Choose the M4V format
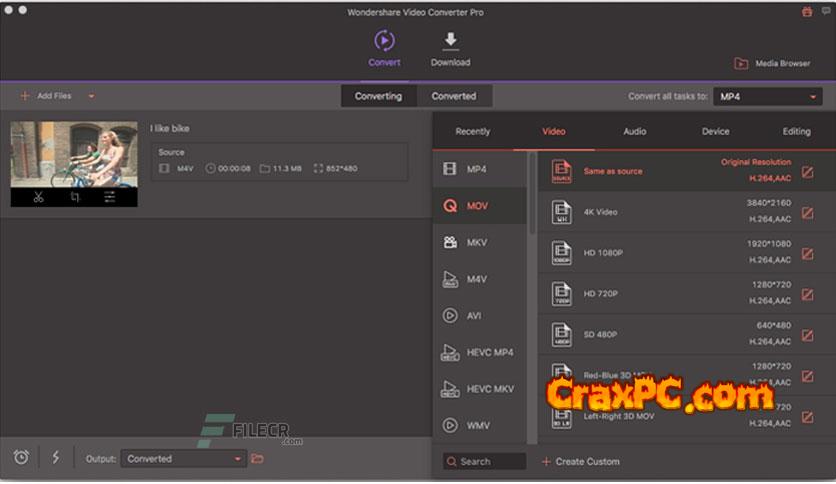The height and width of the screenshot is (484, 836). point(479,279)
